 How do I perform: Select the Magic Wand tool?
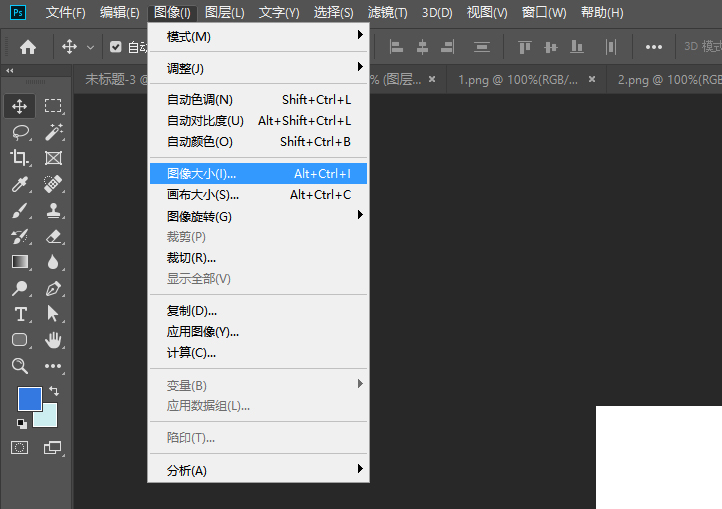53,132
